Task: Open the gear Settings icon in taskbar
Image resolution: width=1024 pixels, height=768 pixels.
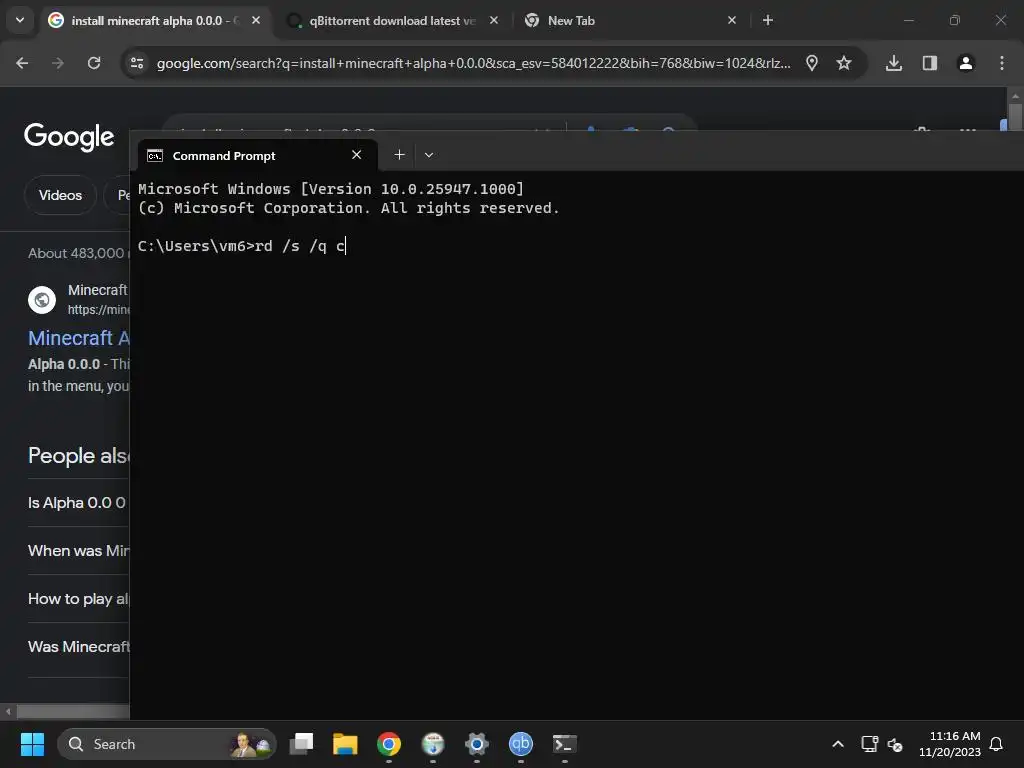Action: pos(477,743)
